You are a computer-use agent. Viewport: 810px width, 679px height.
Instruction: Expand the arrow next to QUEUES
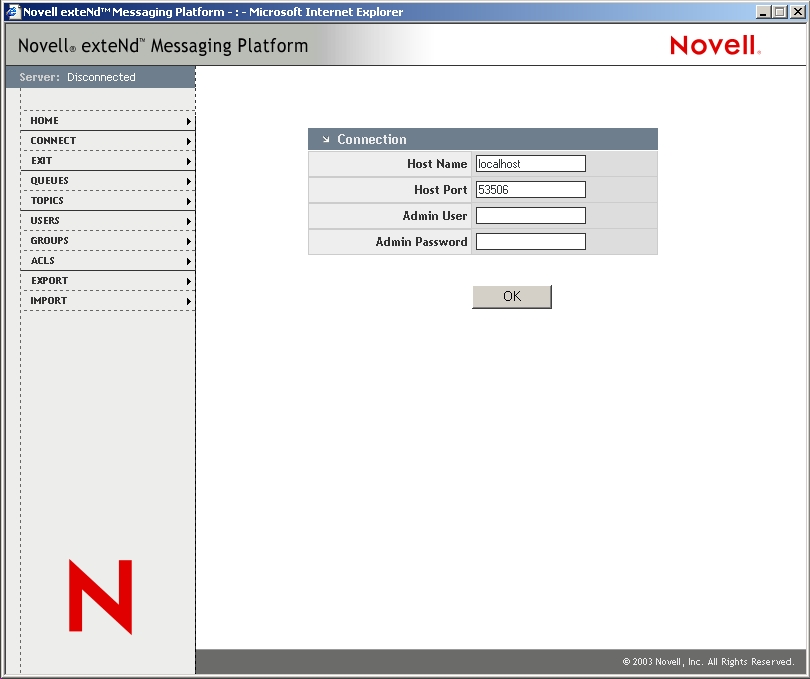coord(189,181)
